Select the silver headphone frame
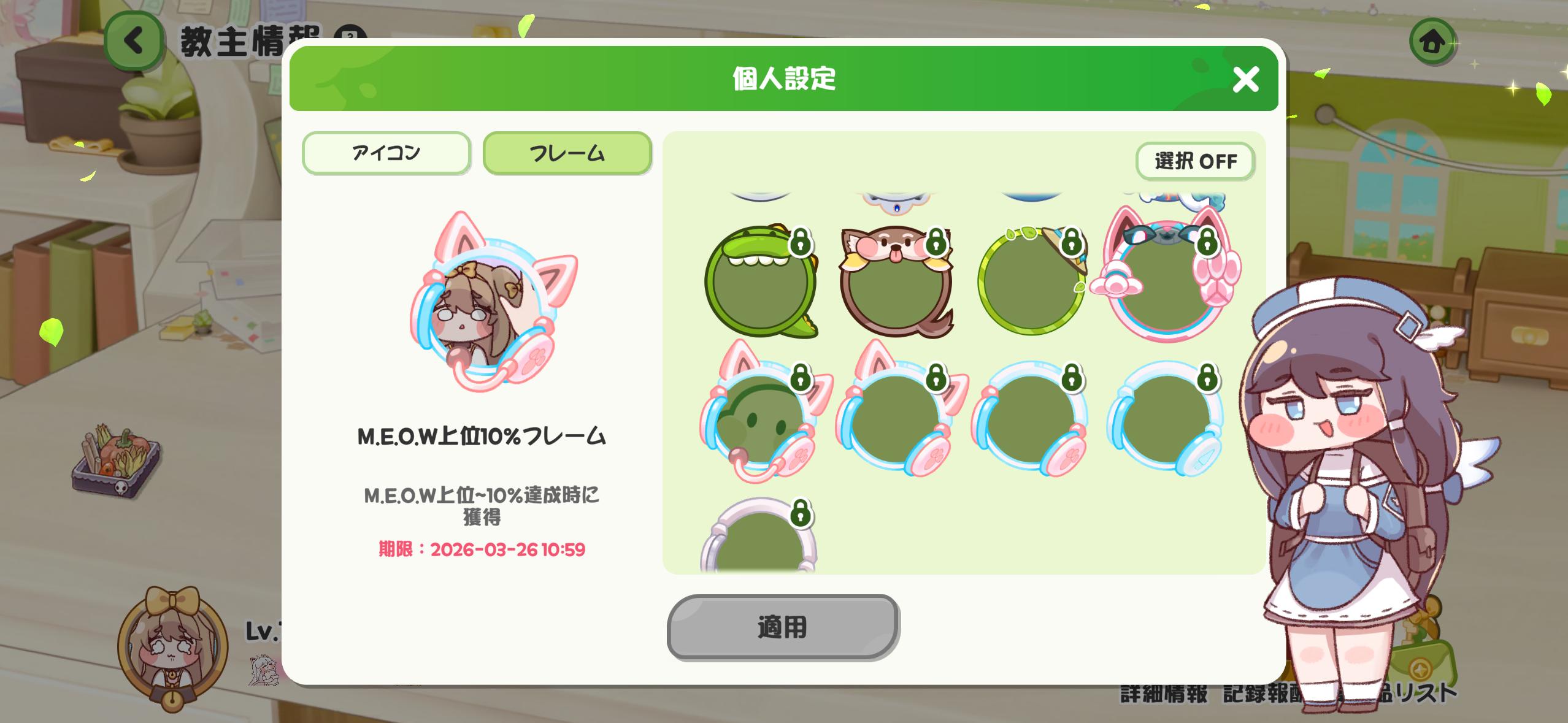 click(759, 535)
